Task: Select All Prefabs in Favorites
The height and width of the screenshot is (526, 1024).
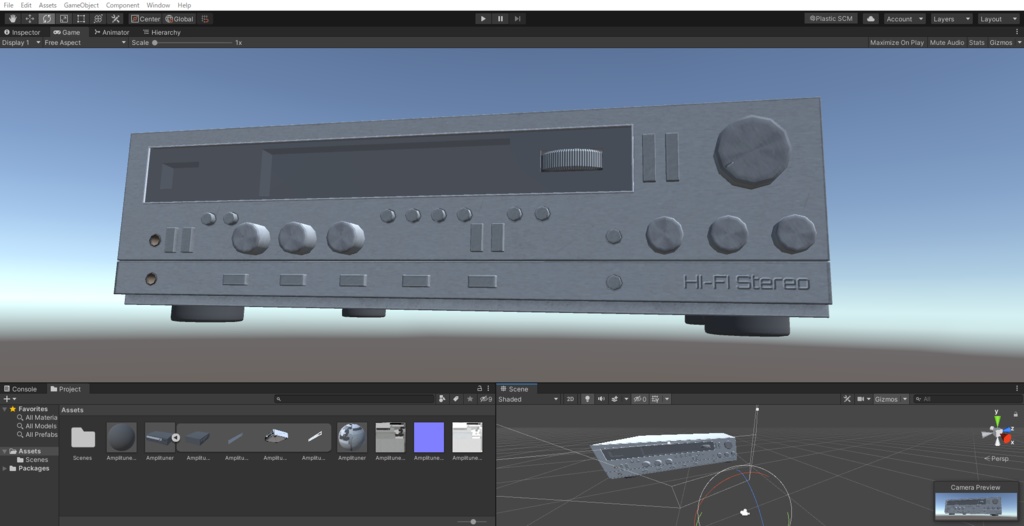Action: (41, 435)
